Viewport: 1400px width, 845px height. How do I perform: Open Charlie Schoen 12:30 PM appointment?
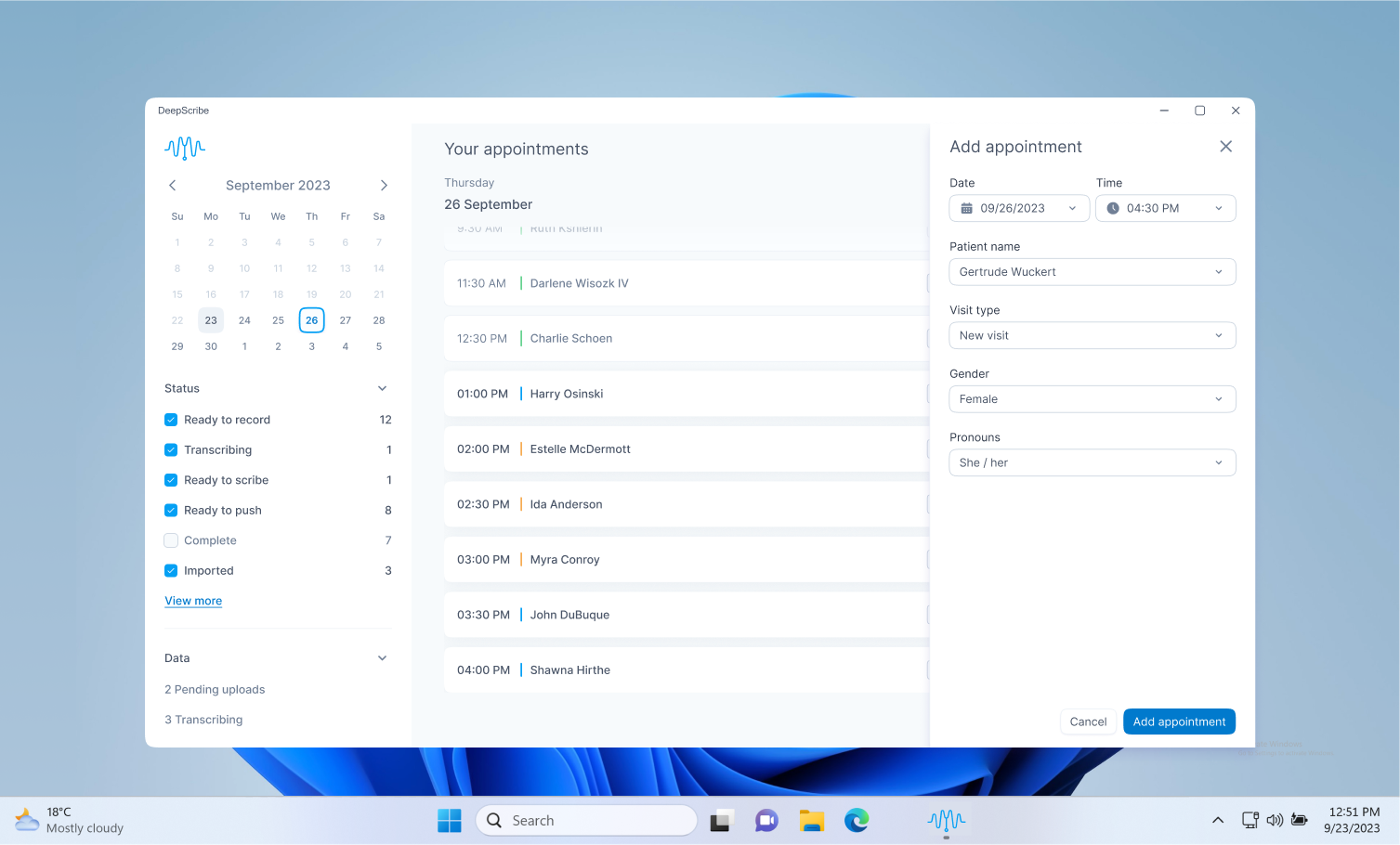(687, 338)
